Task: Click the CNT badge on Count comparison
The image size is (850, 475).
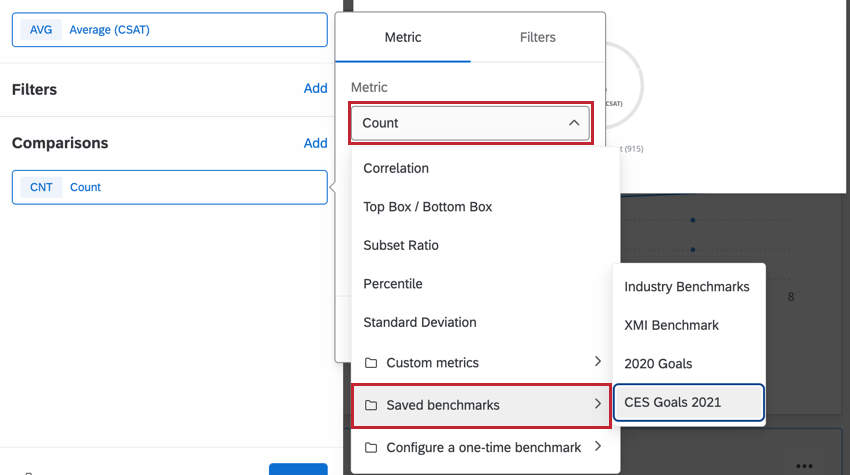Action: [41, 187]
